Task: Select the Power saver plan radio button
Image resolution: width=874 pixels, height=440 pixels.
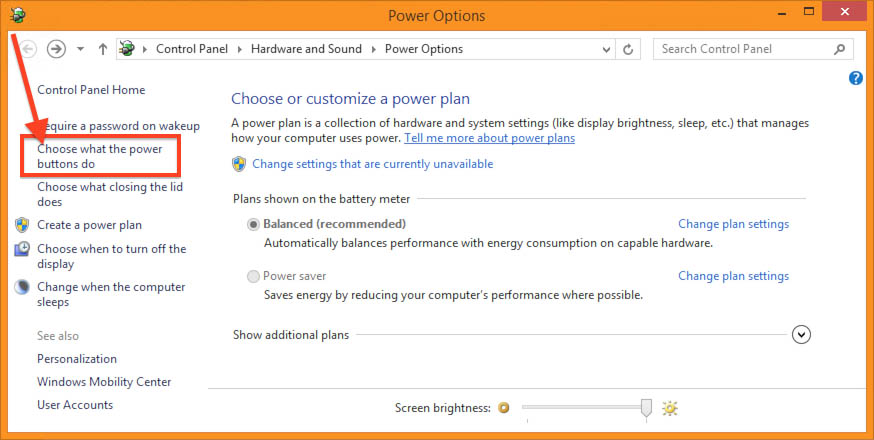Action: (254, 276)
